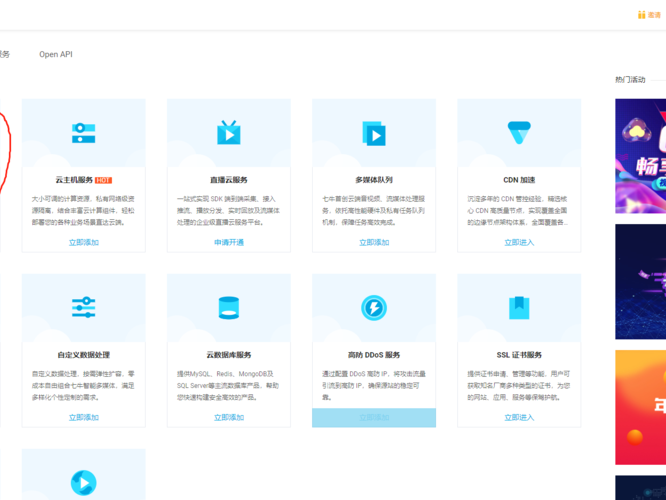Click 立即添加 under 自定义数据处理
The height and width of the screenshot is (500, 666).
click(x=84, y=418)
